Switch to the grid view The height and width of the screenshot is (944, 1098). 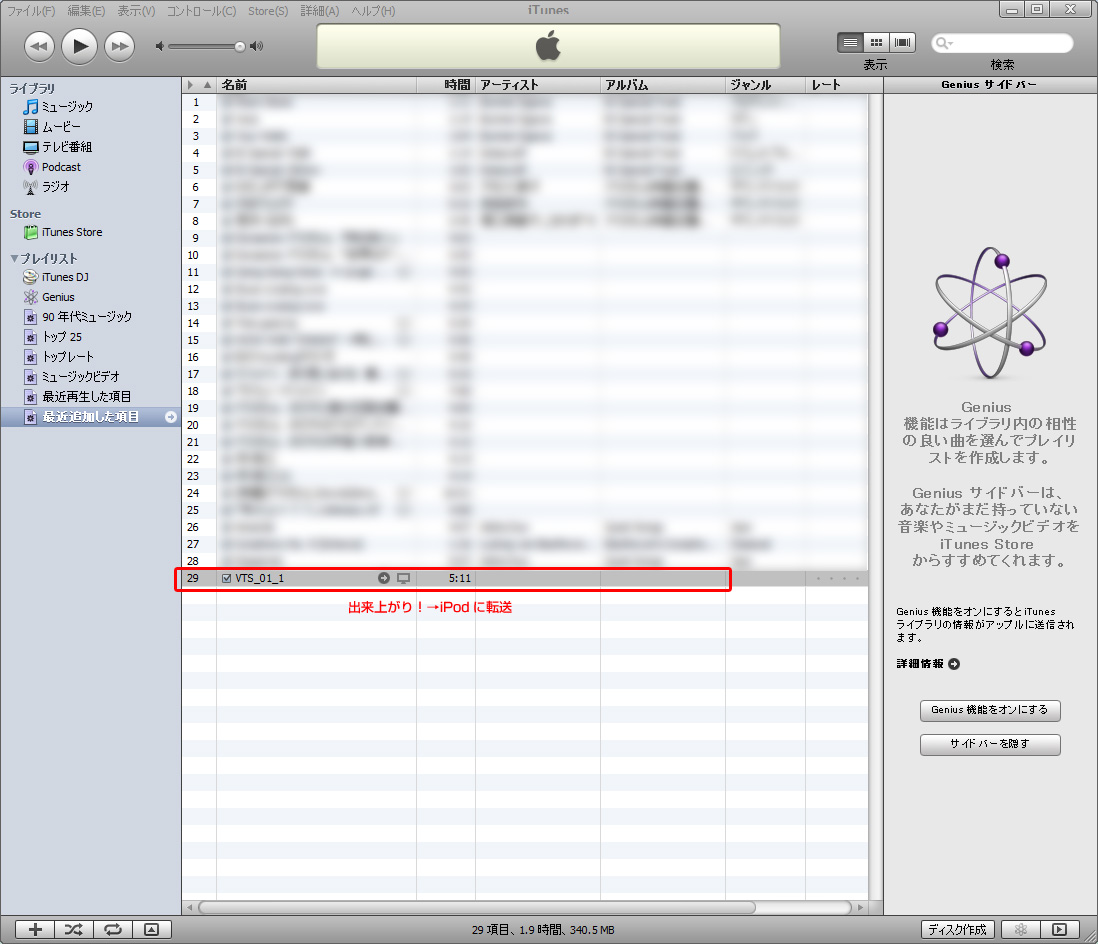(x=876, y=43)
